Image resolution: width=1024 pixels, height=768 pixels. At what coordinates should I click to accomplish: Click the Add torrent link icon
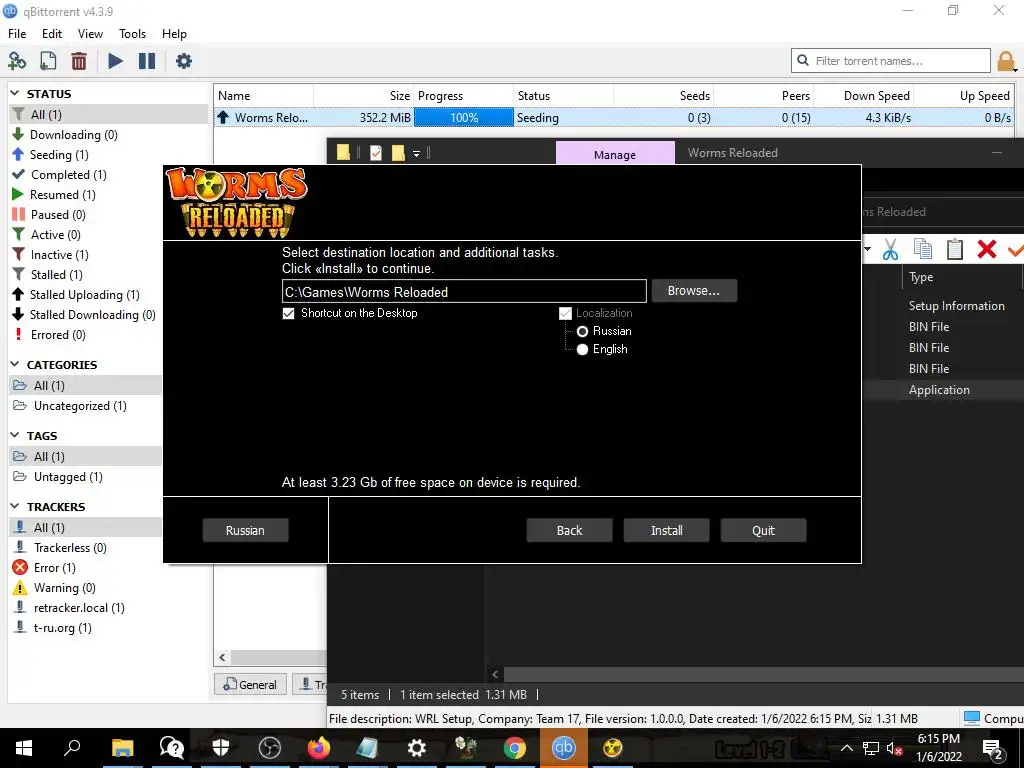pyautogui.click(x=17, y=61)
